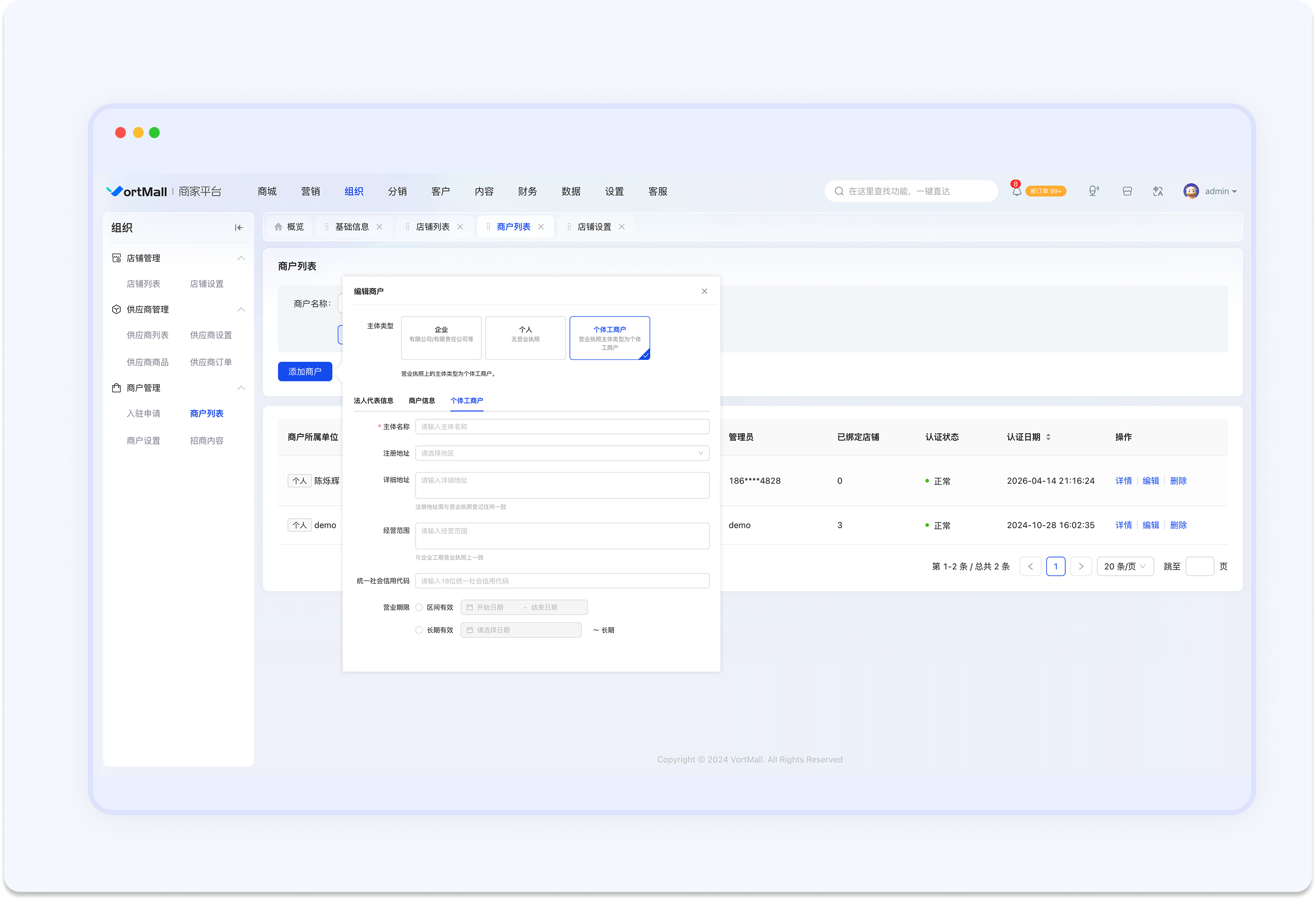
Task: Collapse the 供应商管理 menu group
Action: point(241,309)
